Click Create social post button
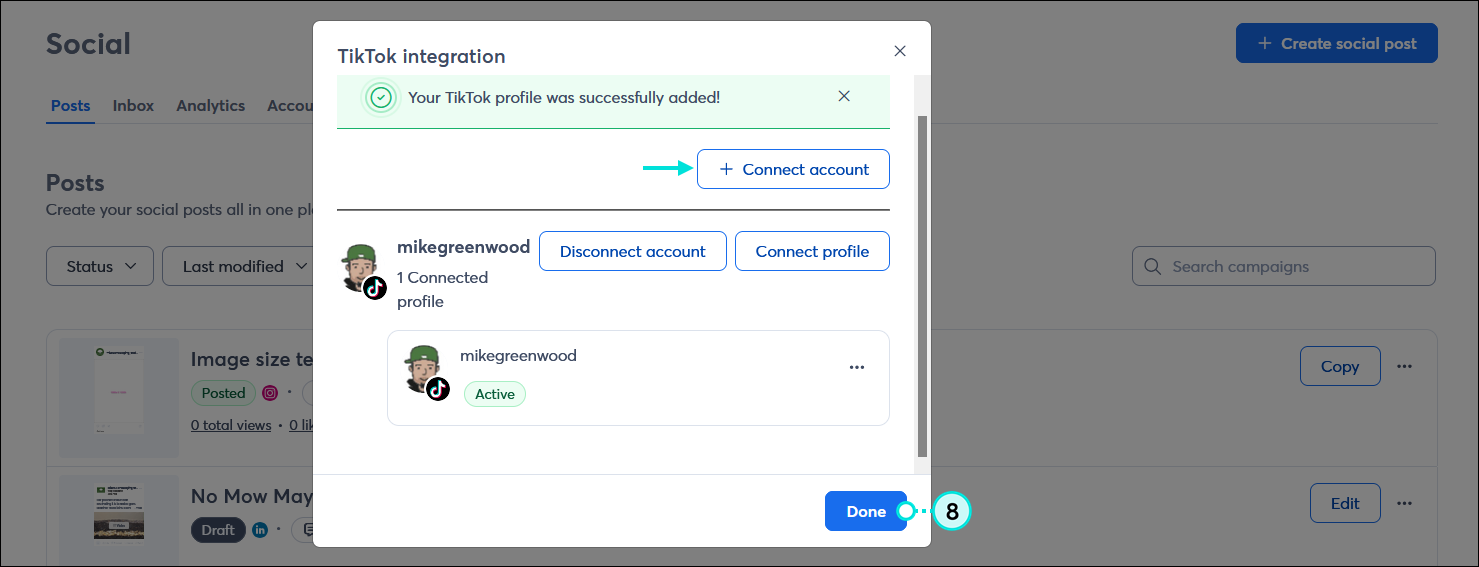The height and width of the screenshot is (567, 1479). [1337, 43]
